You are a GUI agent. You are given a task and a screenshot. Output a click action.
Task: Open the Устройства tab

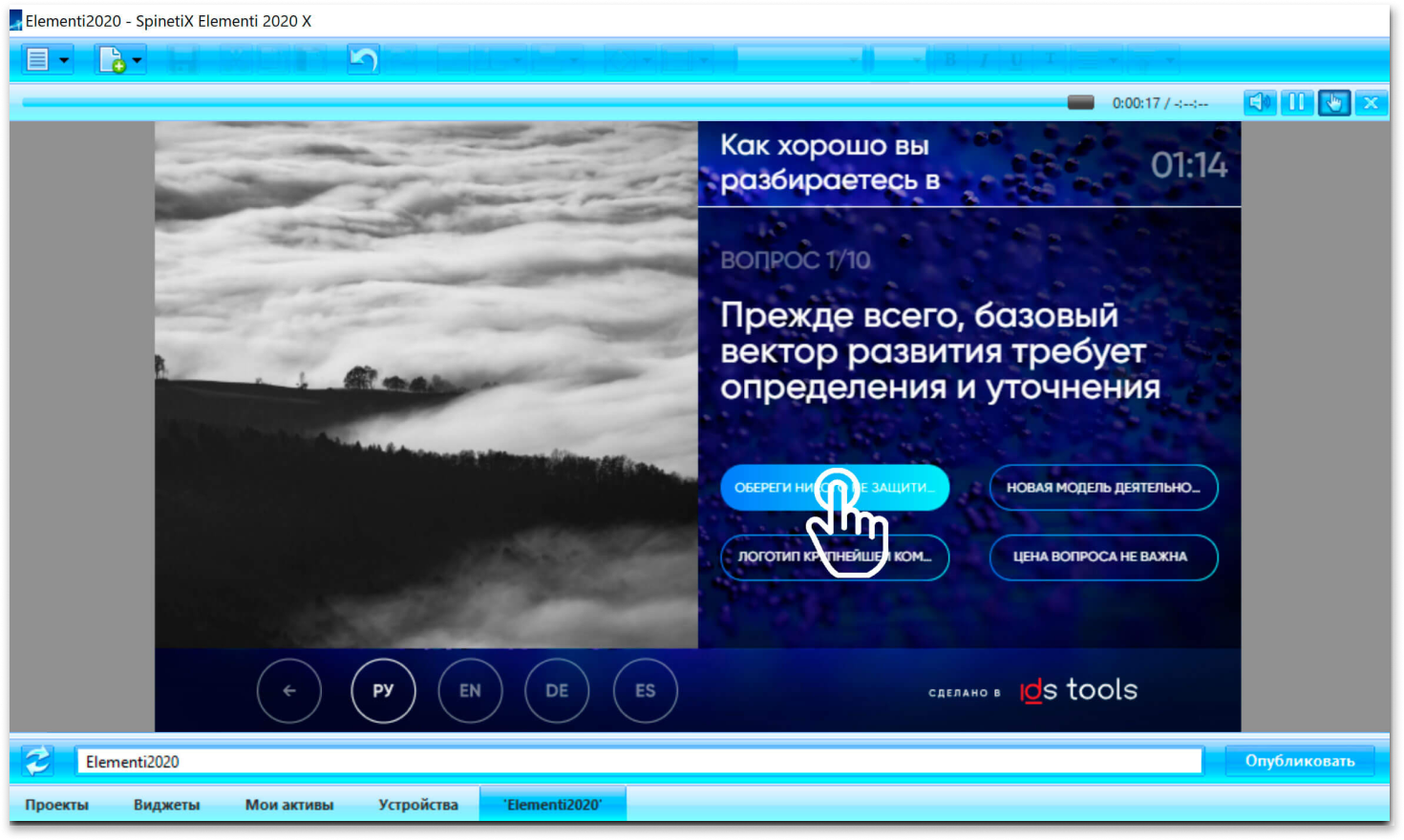tap(417, 805)
